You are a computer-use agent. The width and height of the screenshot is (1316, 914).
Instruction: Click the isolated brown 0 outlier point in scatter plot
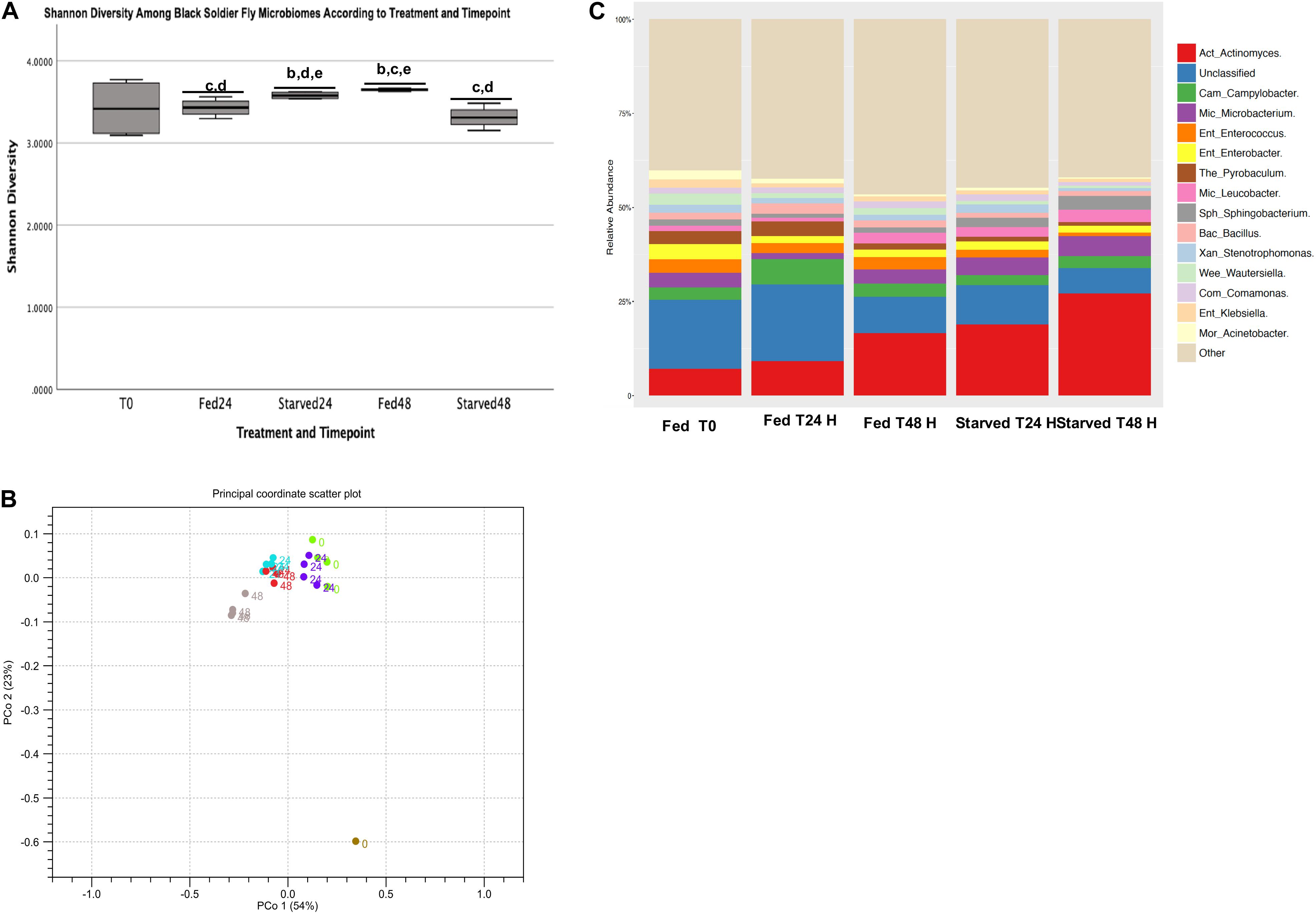(x=356, y=841)
